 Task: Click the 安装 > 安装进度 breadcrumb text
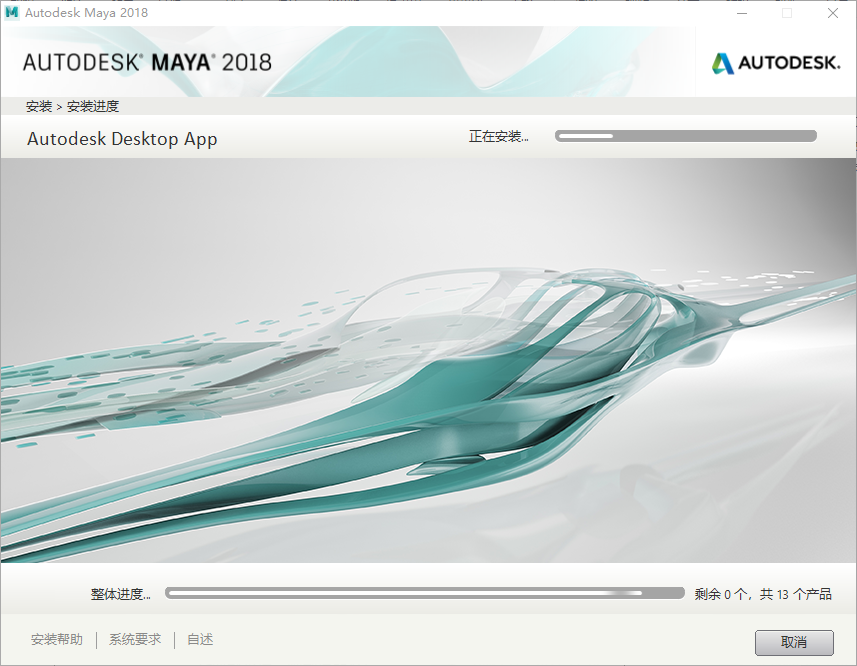(x=72, y=106)
